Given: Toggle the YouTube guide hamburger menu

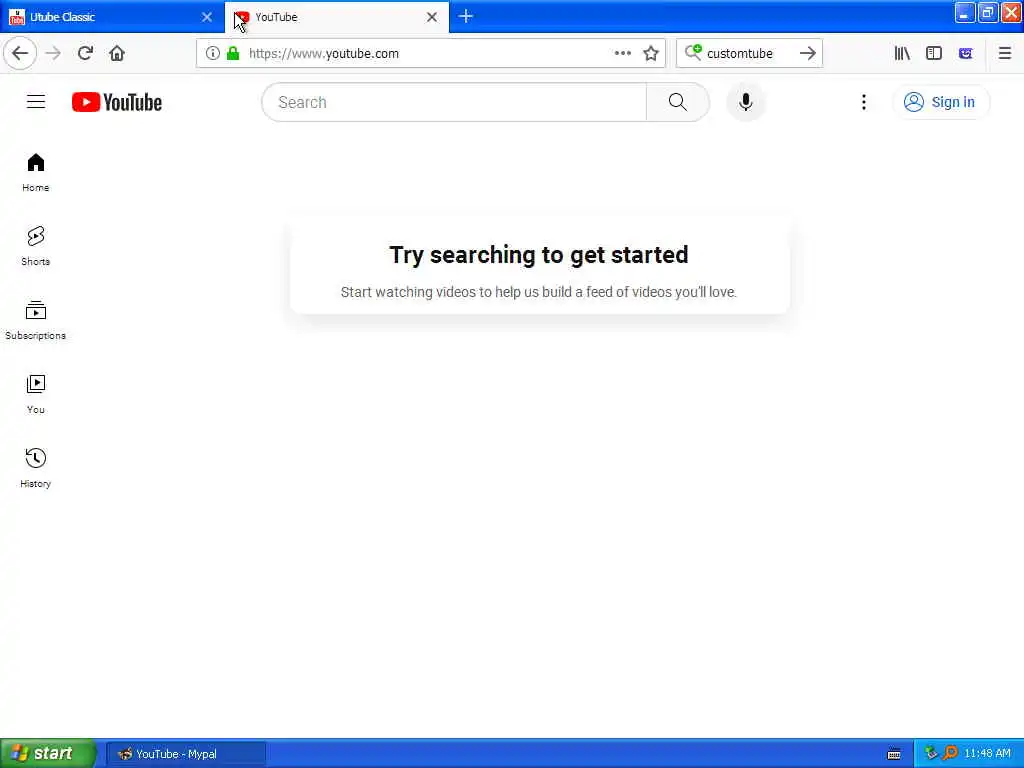Looking at the screenshot, I should (x=36, y=102).
